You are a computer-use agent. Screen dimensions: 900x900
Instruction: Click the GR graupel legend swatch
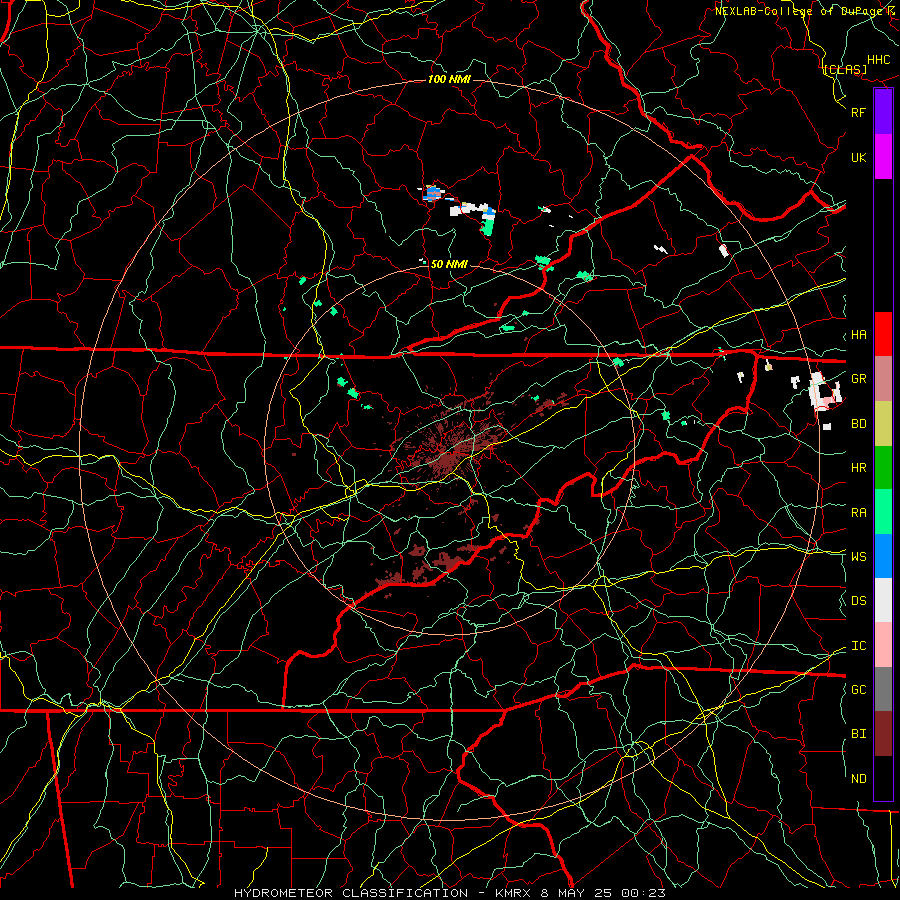[883, 378]
